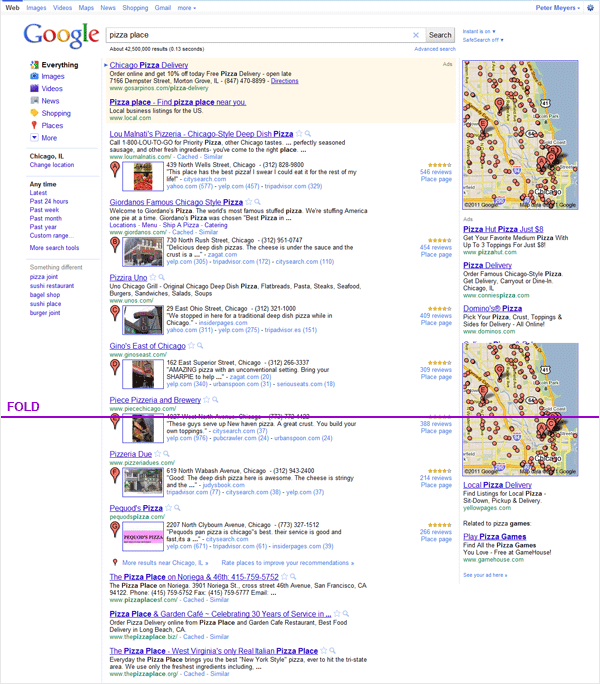The image size is (600, 684).
Task: Preview Piece Pizzeria with magnifier icon
Action: click(215, 400)
